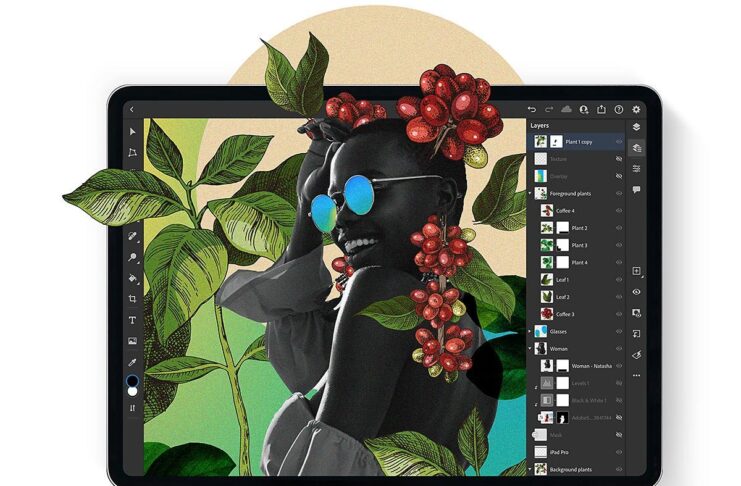Swap foreground and background colors
Viewport: 741px width, 486px height.
click(x=132, y=408)
